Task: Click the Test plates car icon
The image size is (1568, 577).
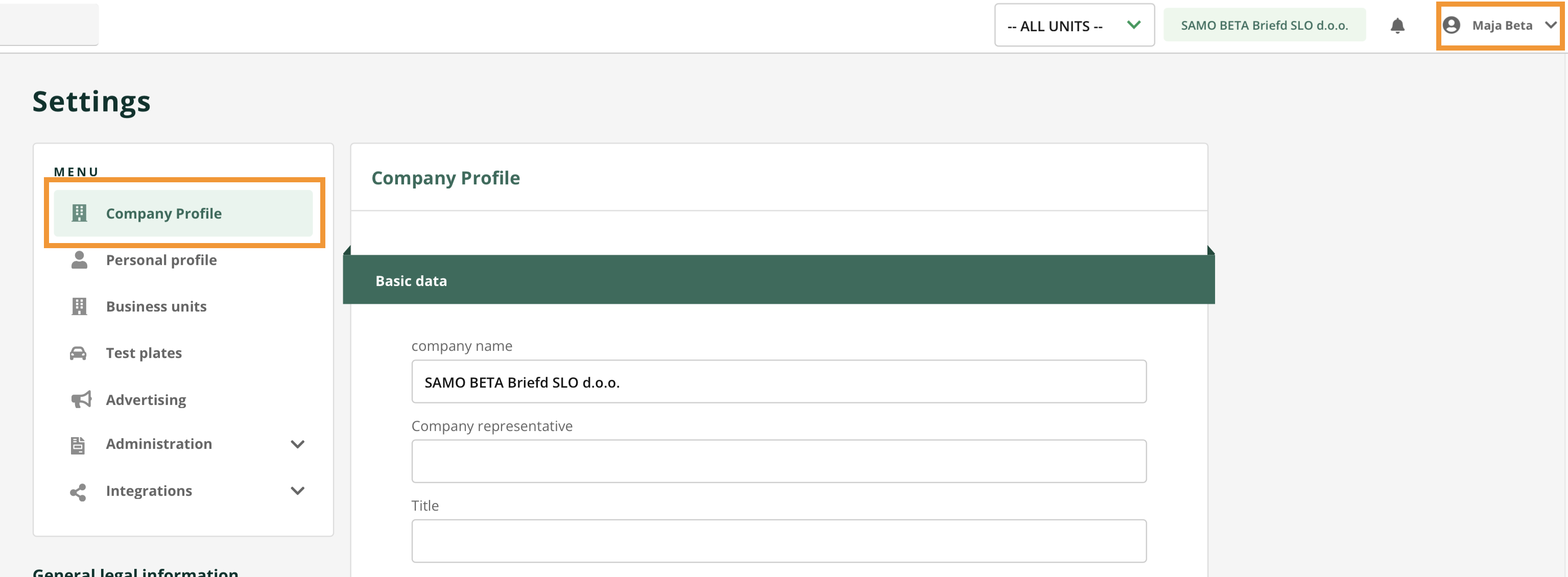Action: coord(79,353)
